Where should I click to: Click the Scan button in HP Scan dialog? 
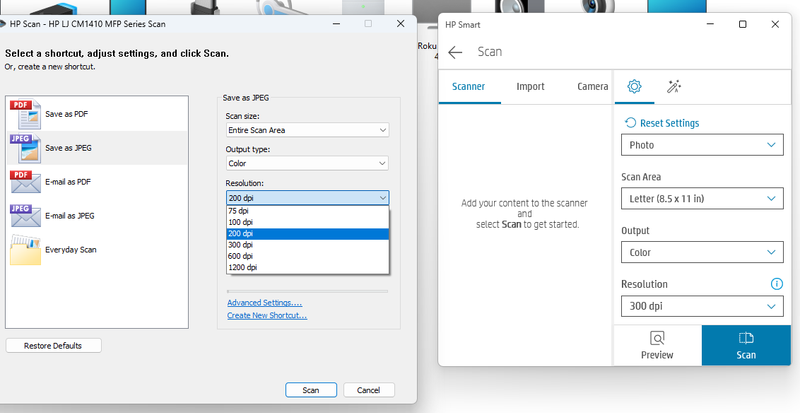tap(311, 390)
